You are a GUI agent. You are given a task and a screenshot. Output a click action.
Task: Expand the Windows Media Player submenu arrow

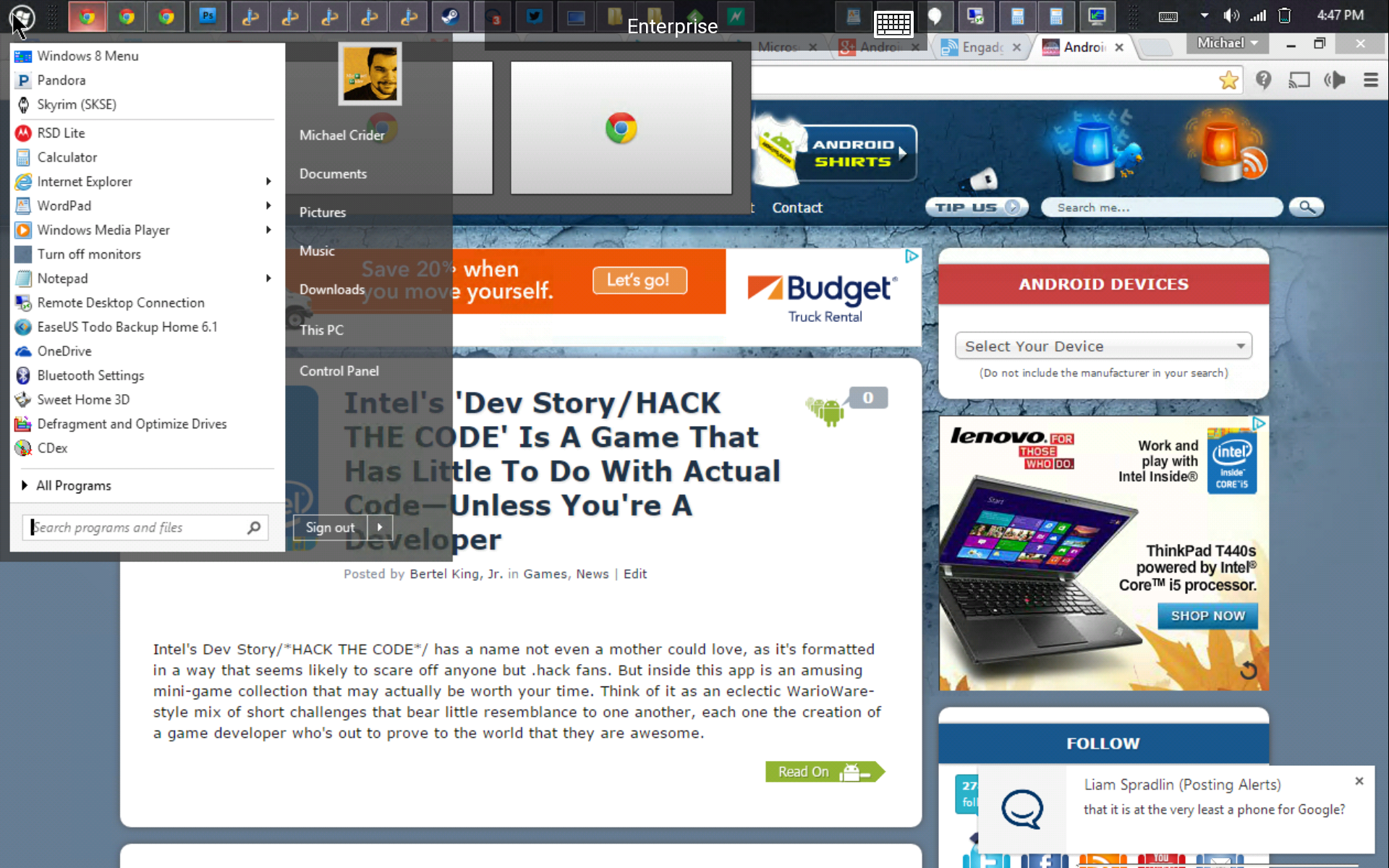click(x=268, y=230)
